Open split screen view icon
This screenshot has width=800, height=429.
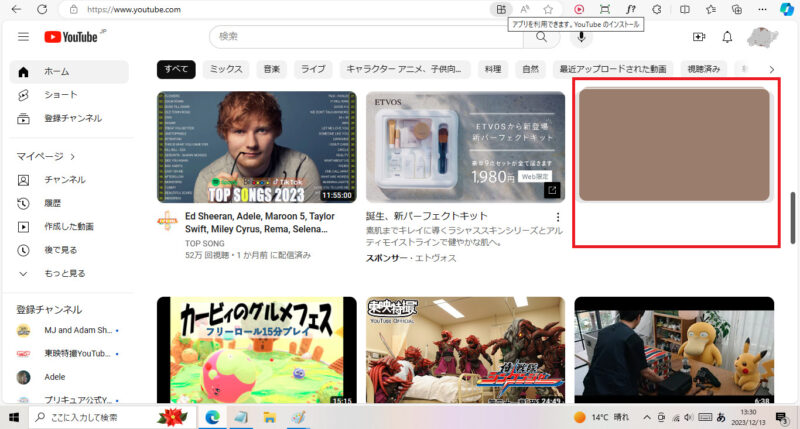[685, 9]
